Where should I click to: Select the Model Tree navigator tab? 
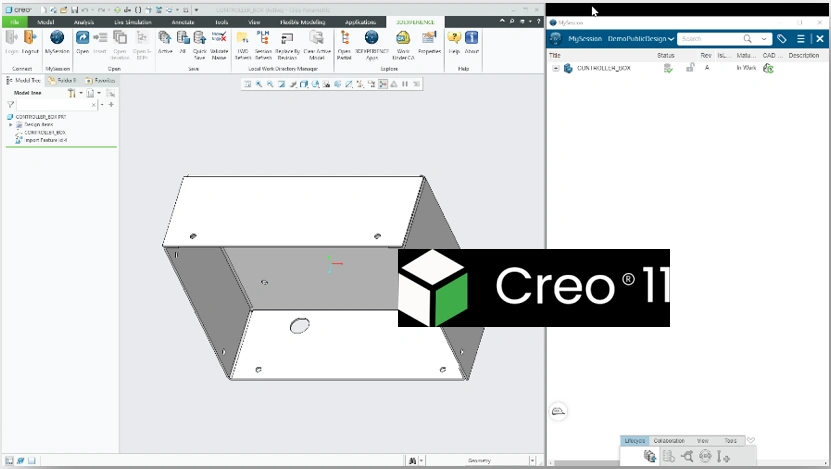coord(23,81)
